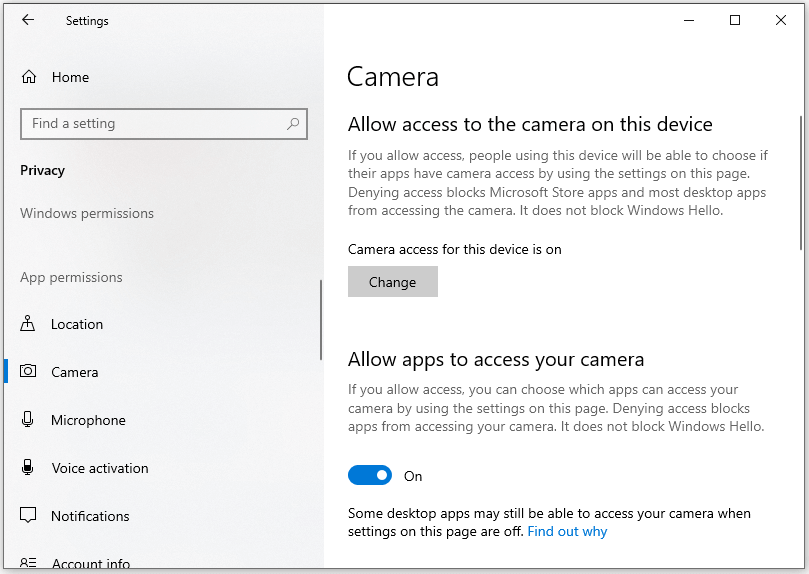Open Home from the house icon
The width and height of the screenshot is (809, 574).
point(29,77)
